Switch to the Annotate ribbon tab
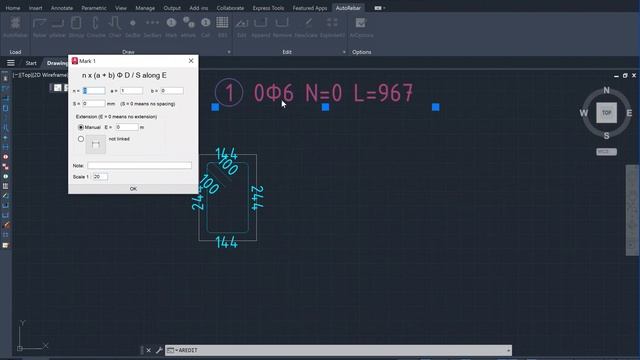Image resolution: width=640 pixels, height=360 pixels. (x=62, y=8)
